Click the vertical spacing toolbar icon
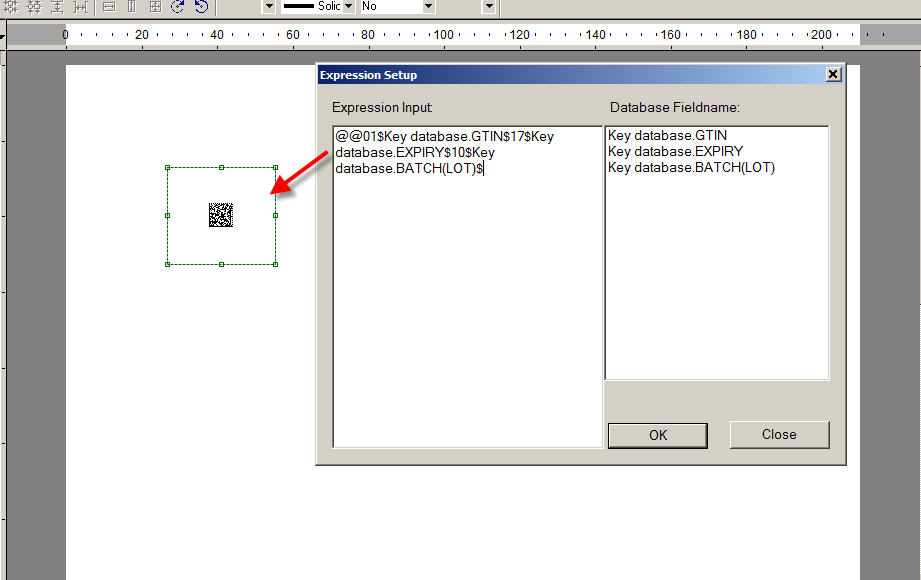Viewport: 921px width, 580px height. tap(57, 6)
